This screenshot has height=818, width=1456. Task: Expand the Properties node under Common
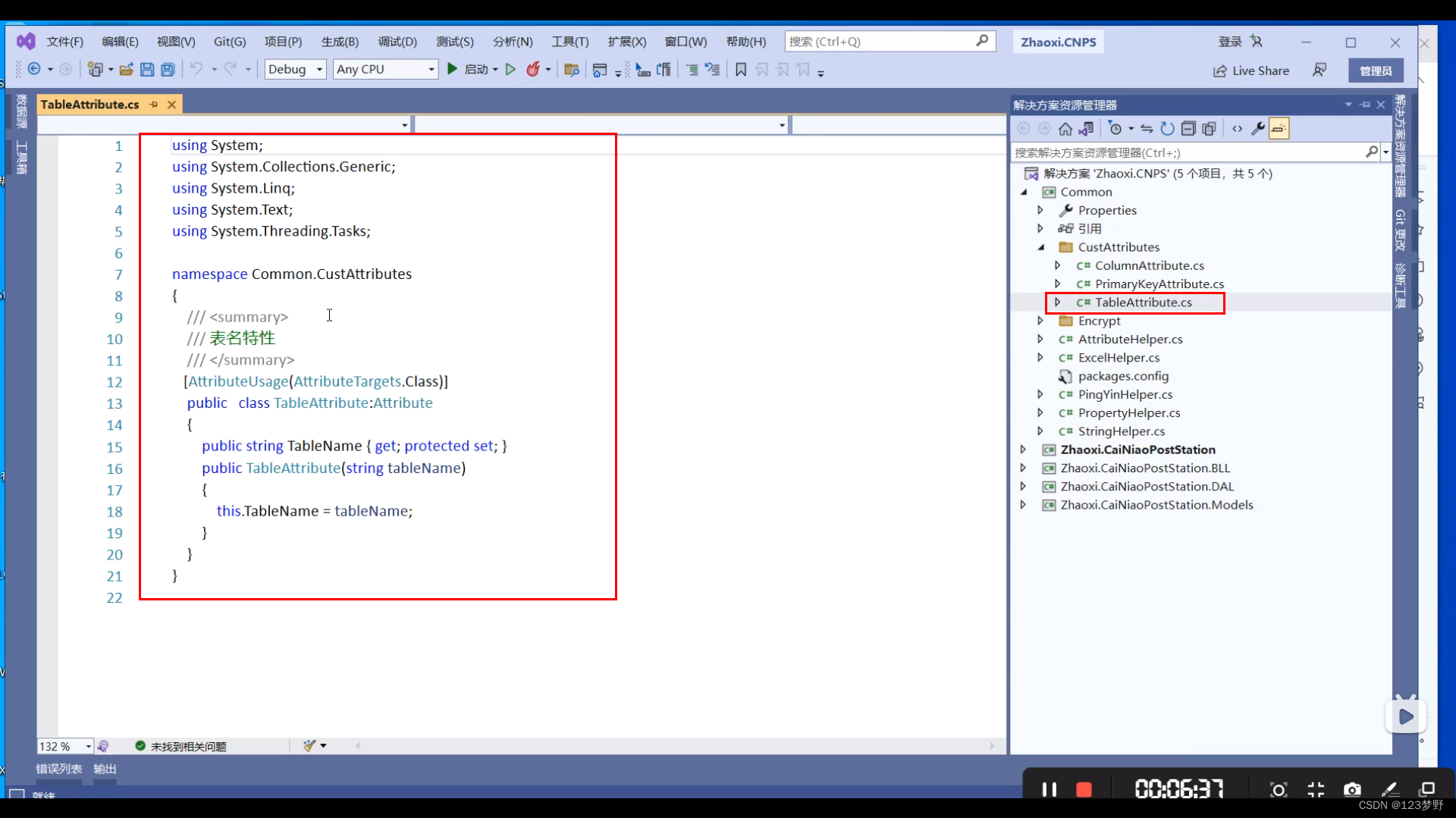click(x=1040, y=210)
